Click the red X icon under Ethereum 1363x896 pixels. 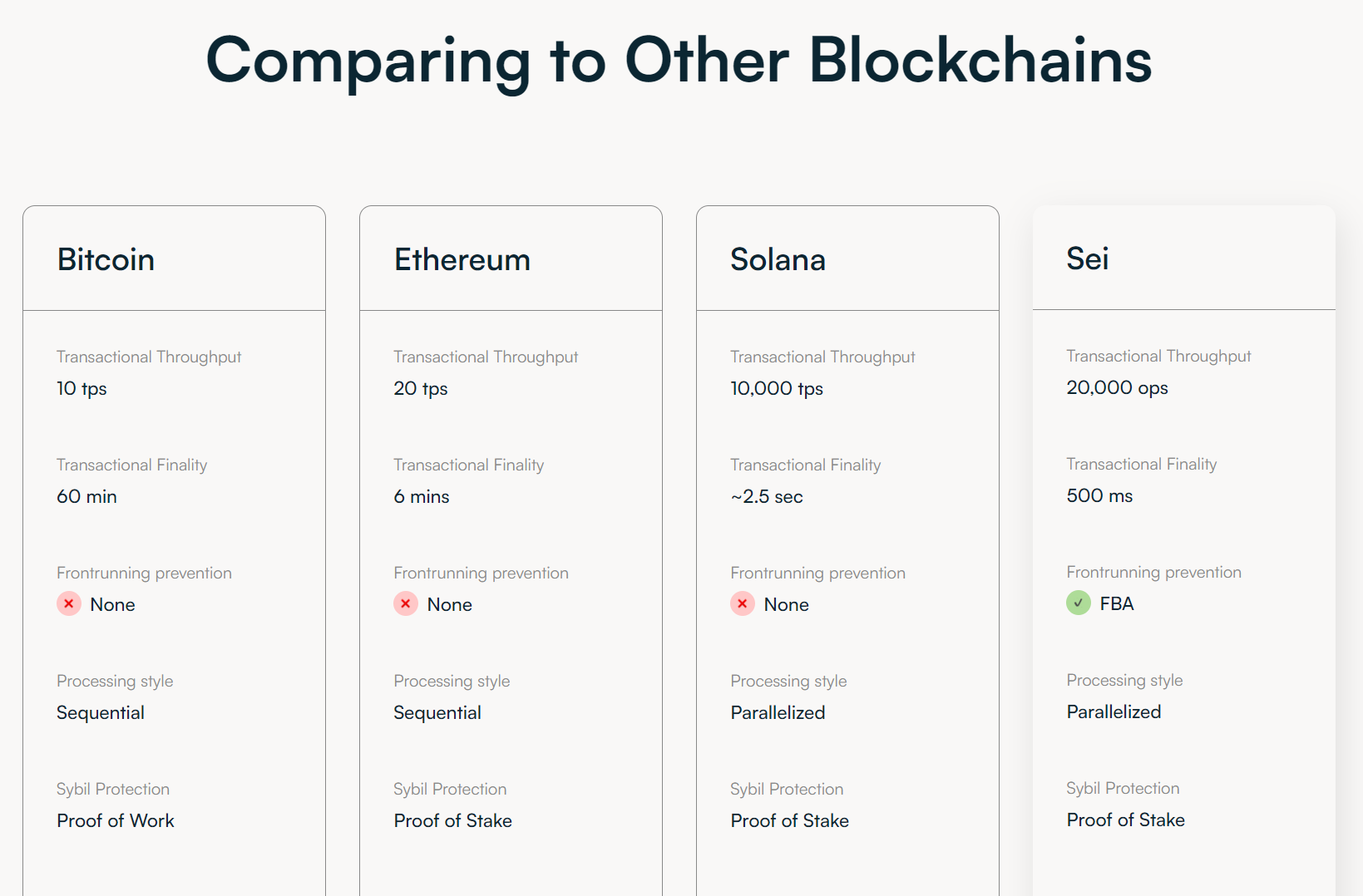pos(406,603)
